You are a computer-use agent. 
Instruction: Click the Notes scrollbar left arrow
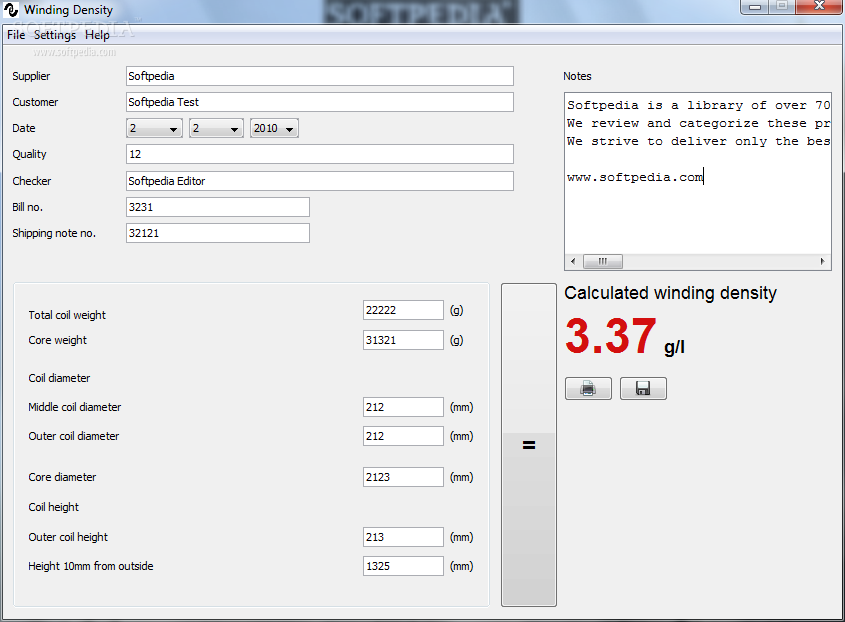[x=573, y=261]
